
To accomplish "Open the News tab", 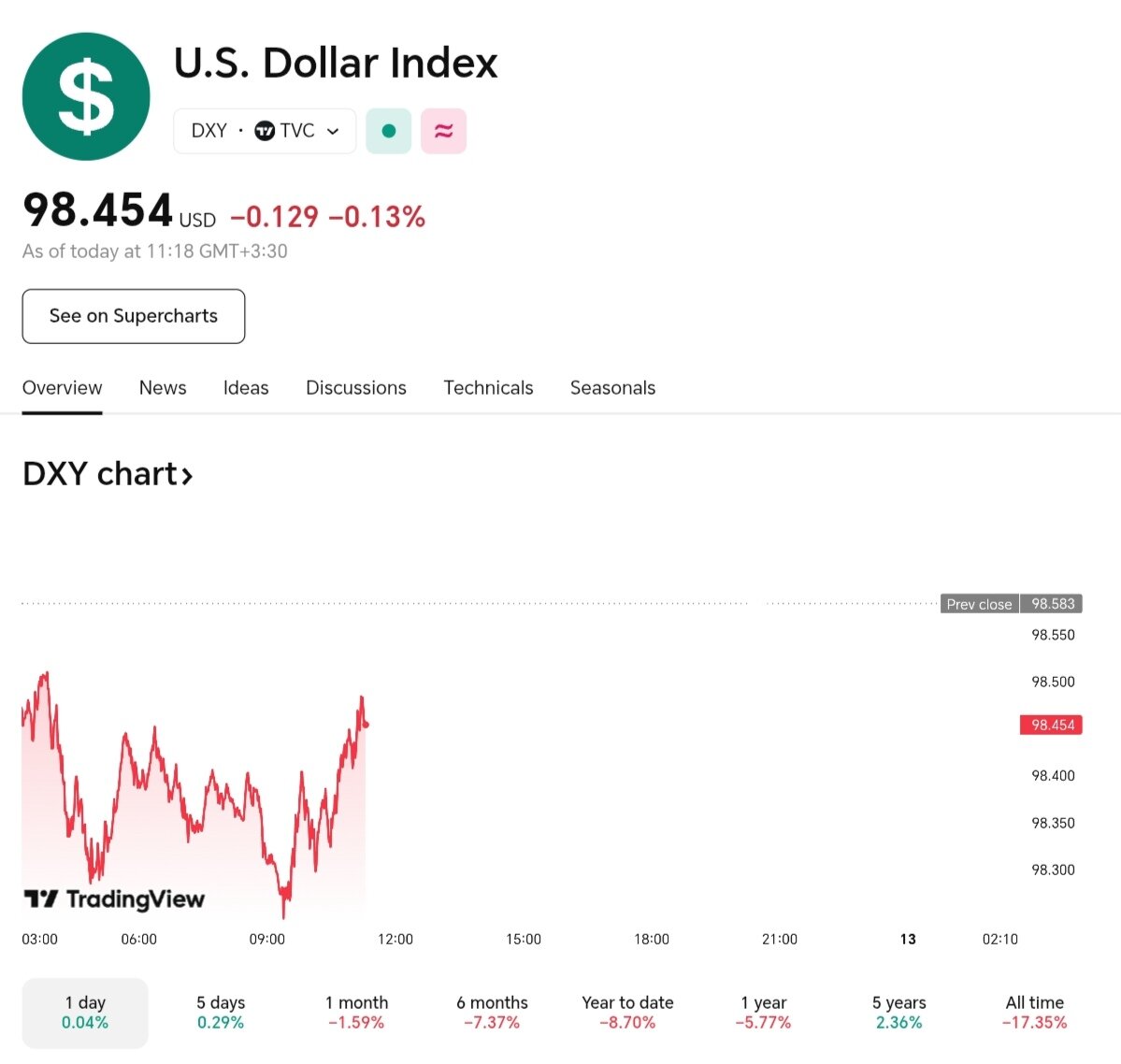I will (x=163, y=388).
